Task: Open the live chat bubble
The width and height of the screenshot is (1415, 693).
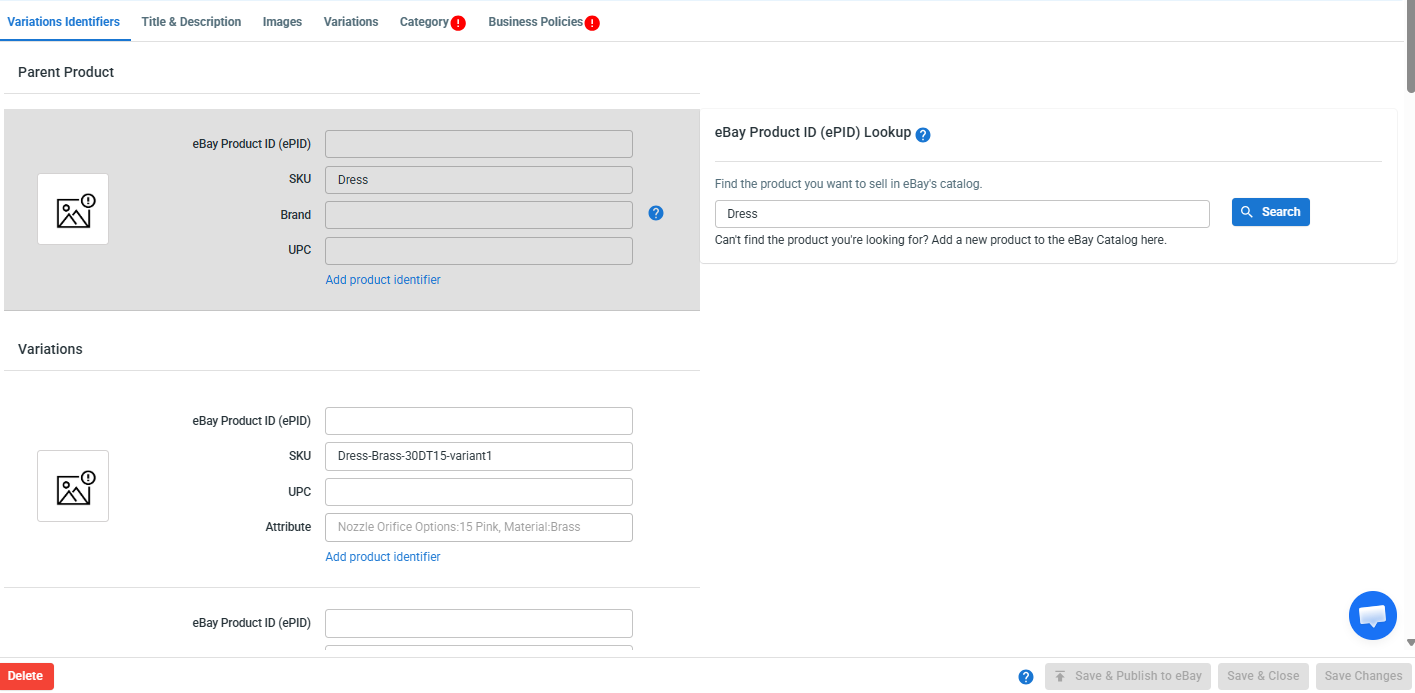Action: (1373, 616)
